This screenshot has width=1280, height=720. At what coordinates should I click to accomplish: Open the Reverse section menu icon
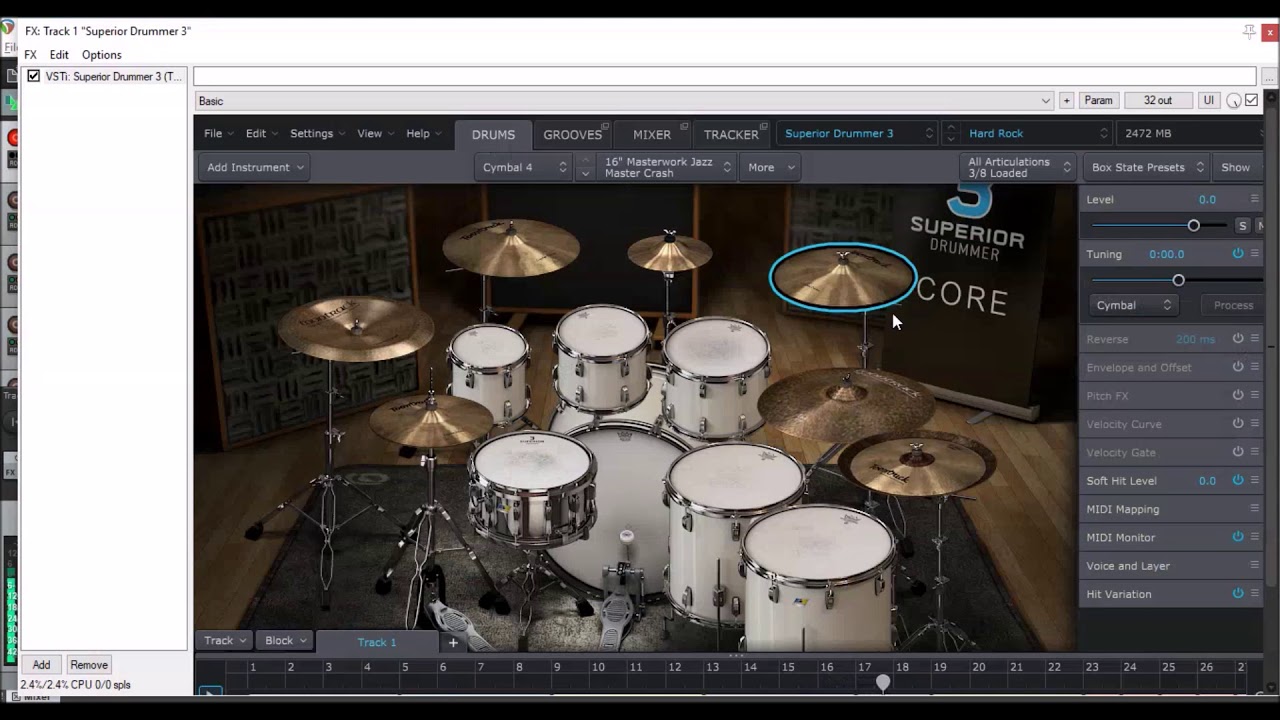click(x=1255, y=339)
